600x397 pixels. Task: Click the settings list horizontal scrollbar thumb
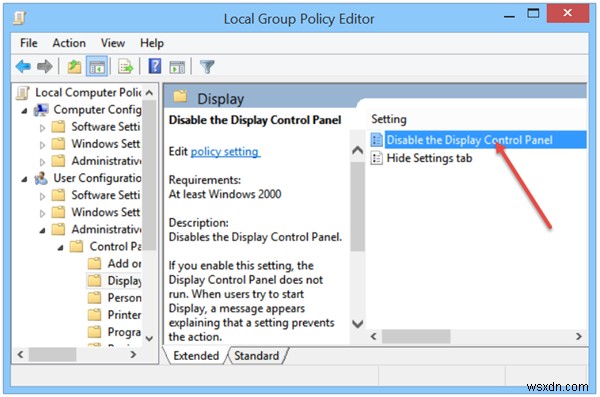point(416,337)
